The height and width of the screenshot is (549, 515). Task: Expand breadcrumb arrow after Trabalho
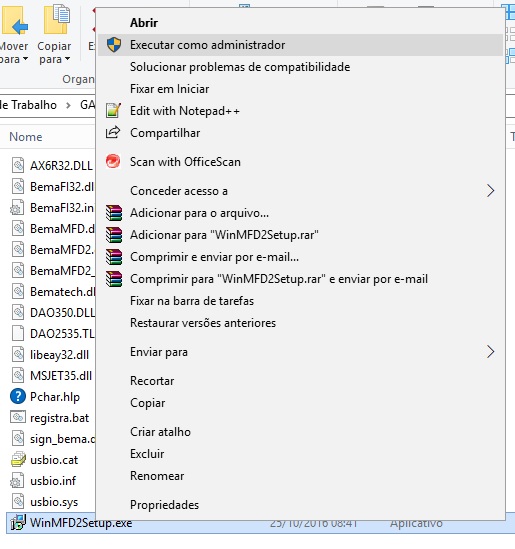68,105
